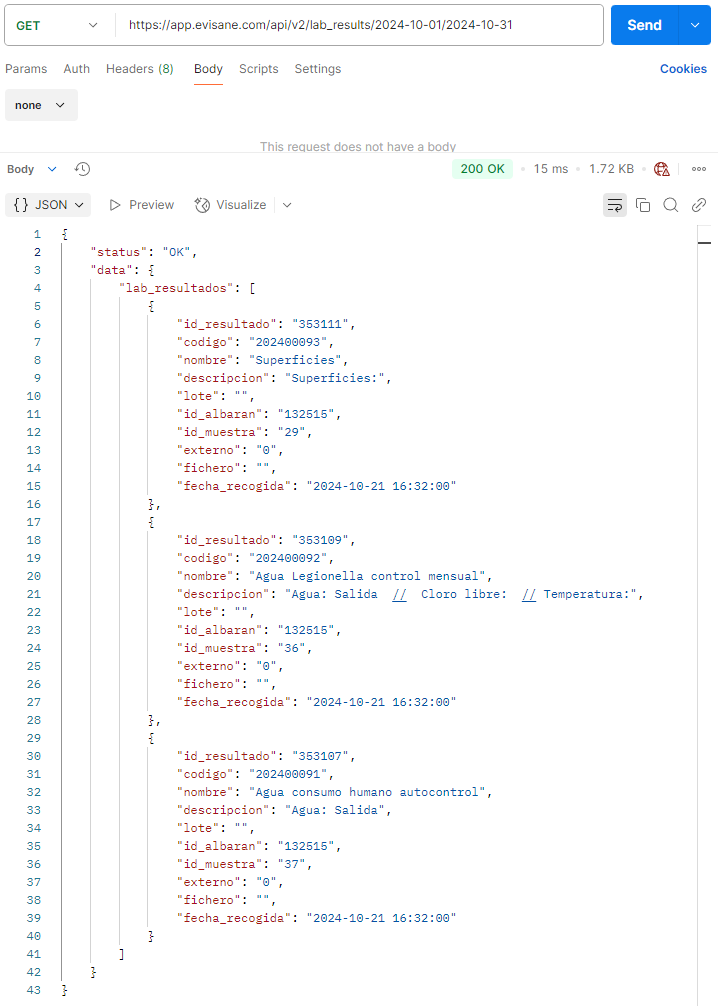The width and height of the screenshot is (718, 1006).
Task: Open search in the response body
Action: click(x=671, y=205)
